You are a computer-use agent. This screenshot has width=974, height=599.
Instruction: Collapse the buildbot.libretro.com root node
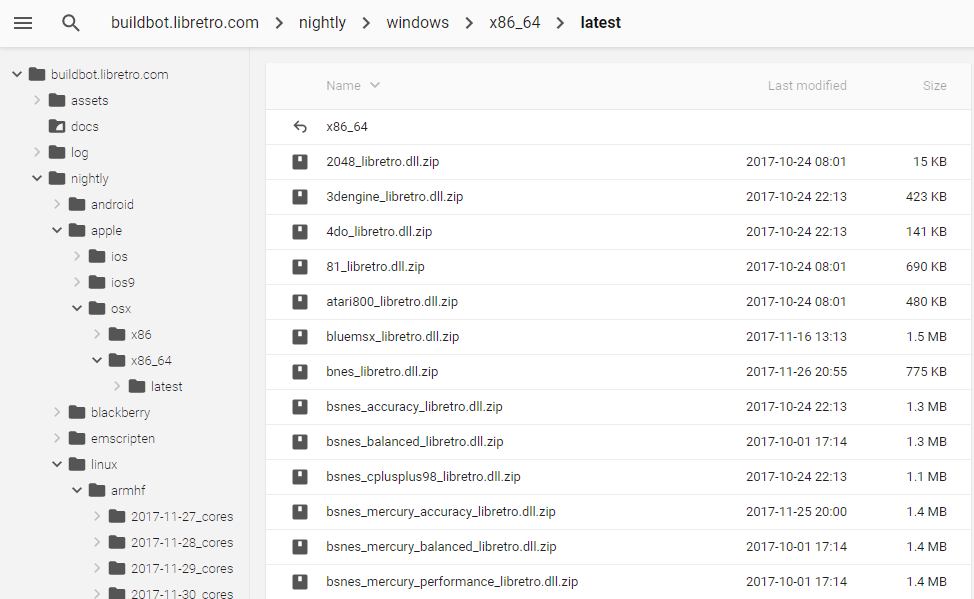17,75
